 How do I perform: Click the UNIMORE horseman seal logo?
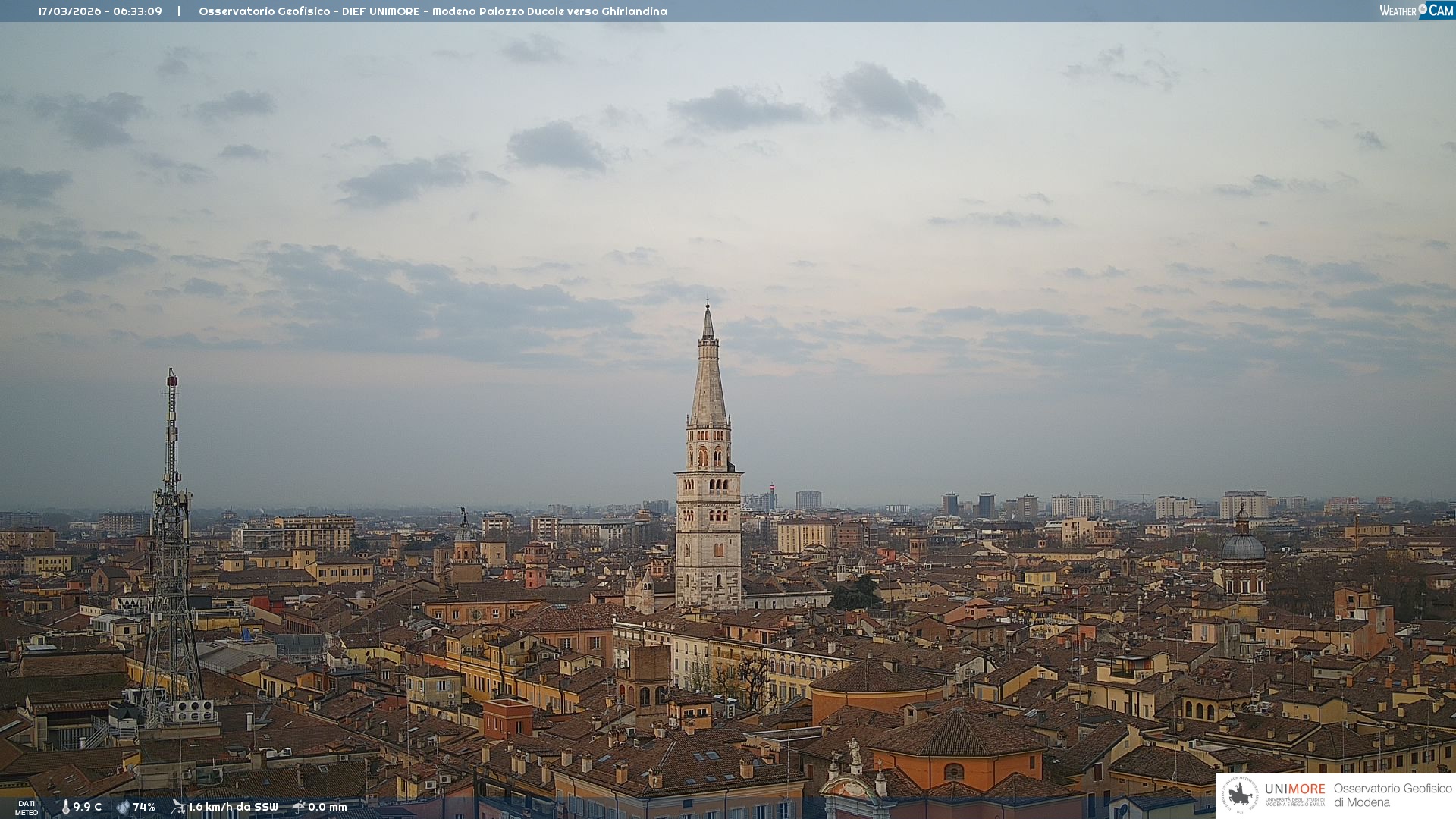coord(1240,795)
